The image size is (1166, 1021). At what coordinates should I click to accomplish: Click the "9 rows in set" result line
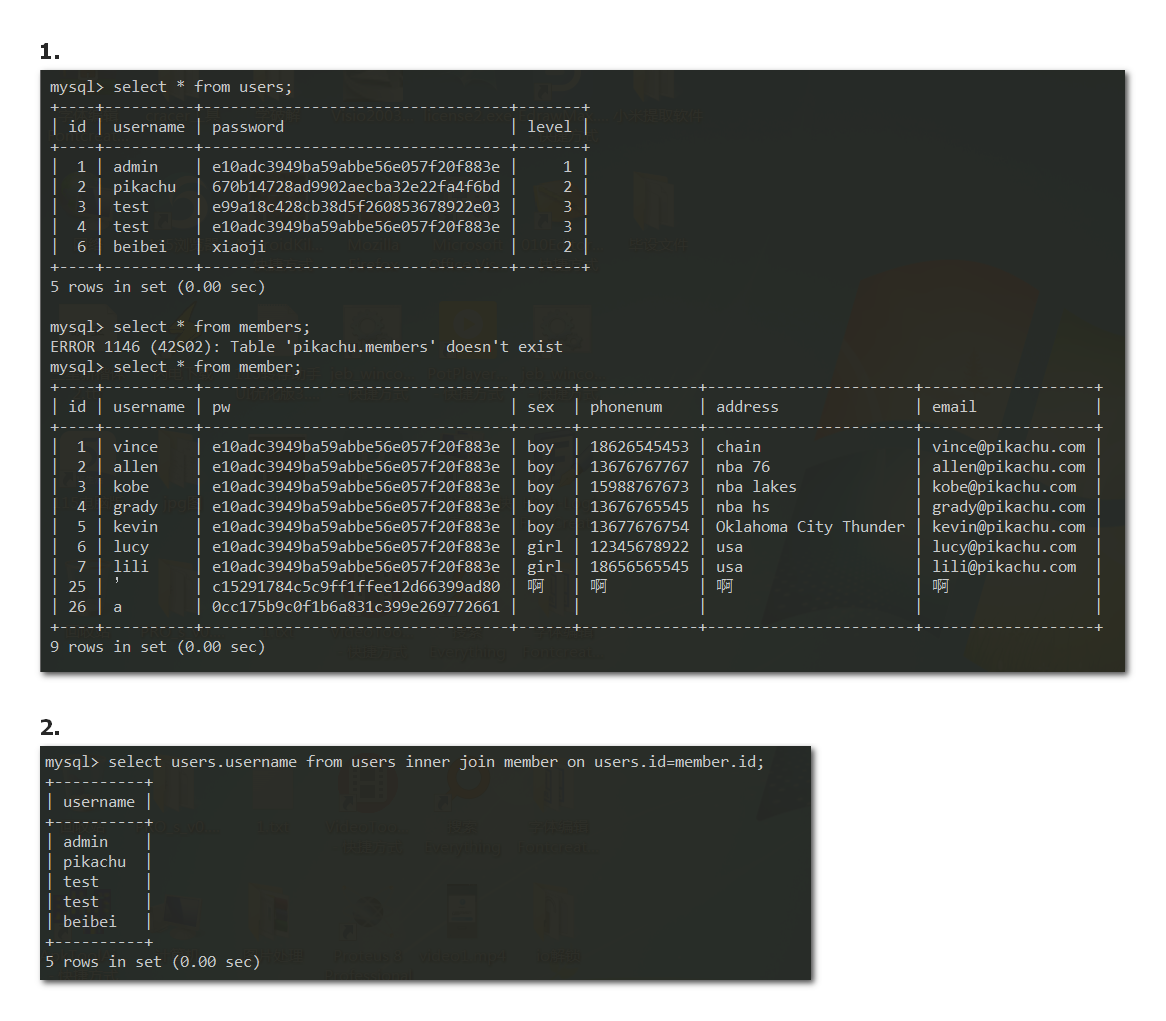157,647
